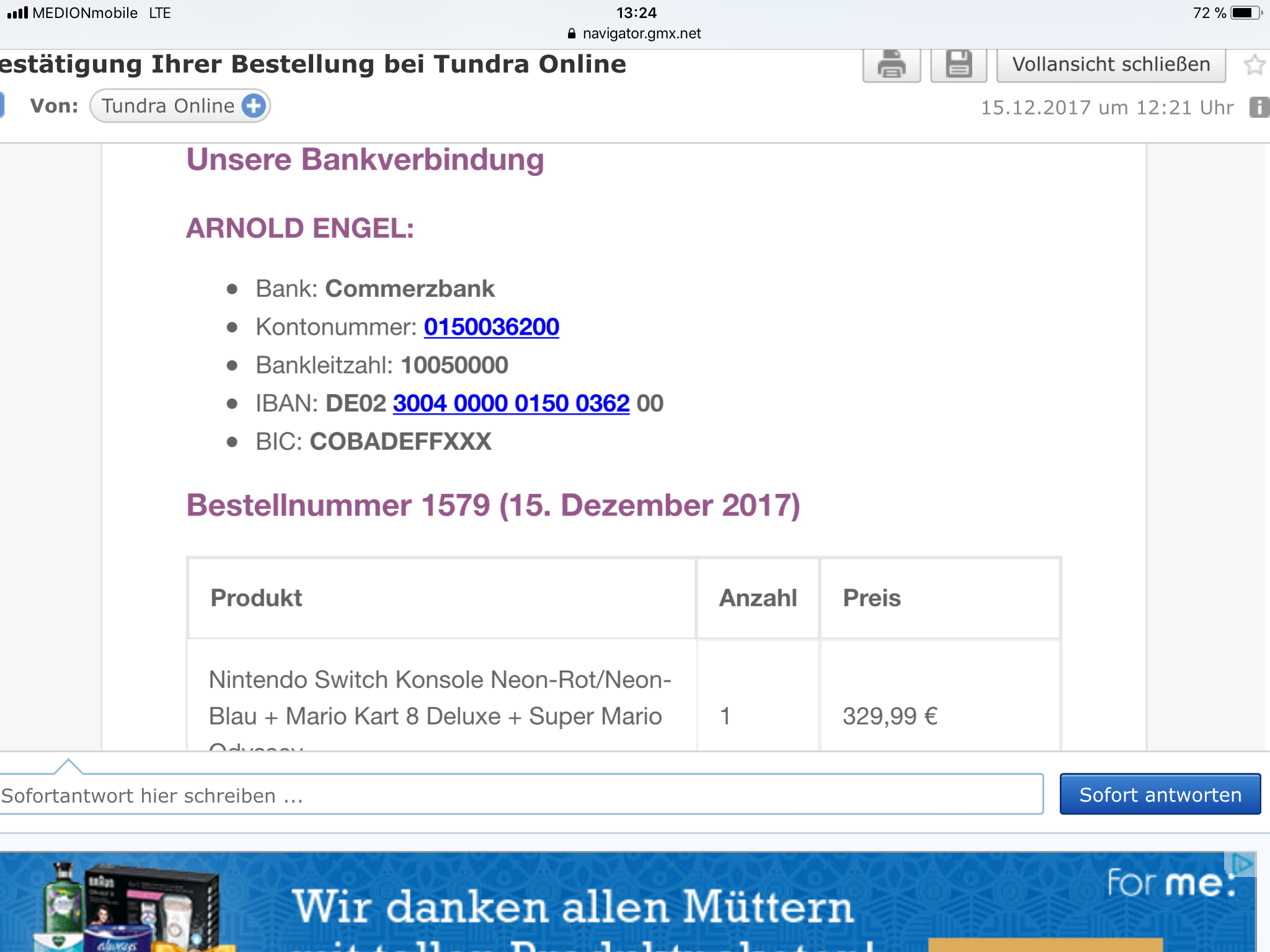Select the Bestellnummer 1579 heading
The width and height of the screenshot is (1270, 952).
click(493, 505)
